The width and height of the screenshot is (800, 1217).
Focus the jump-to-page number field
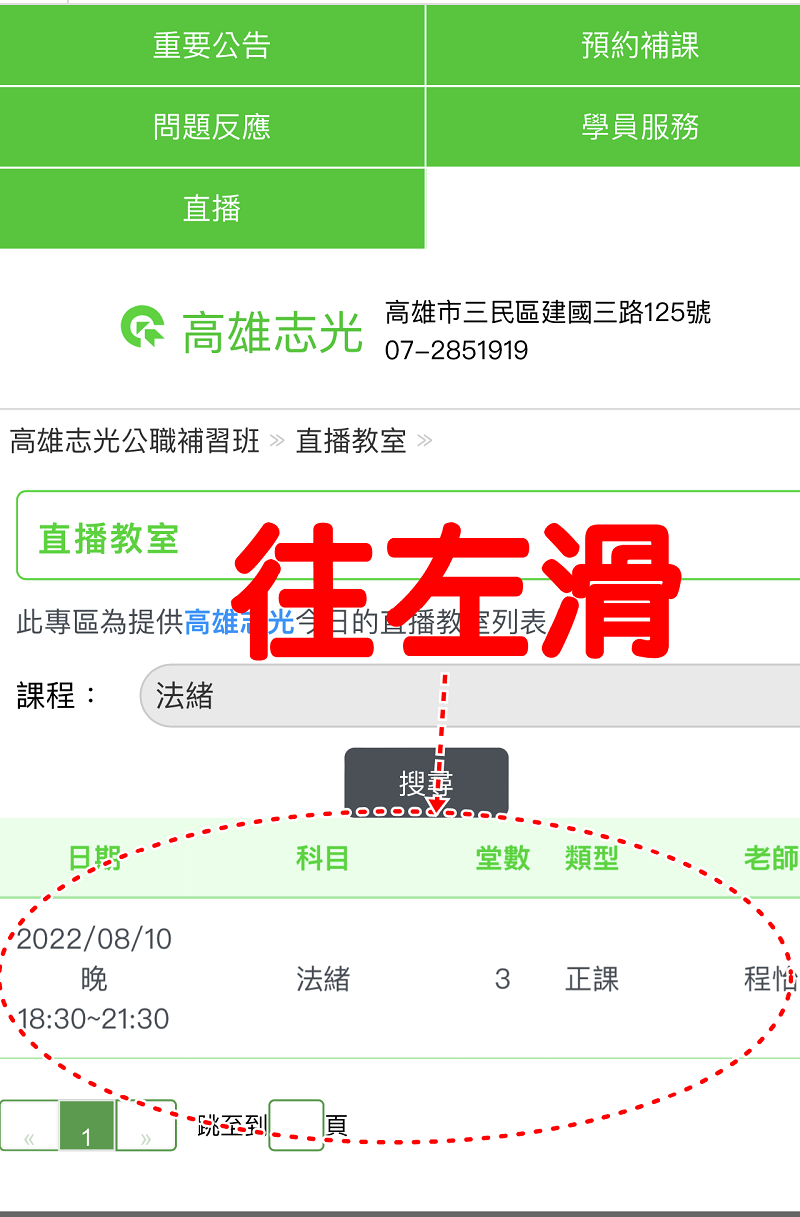coord(296,1126)
